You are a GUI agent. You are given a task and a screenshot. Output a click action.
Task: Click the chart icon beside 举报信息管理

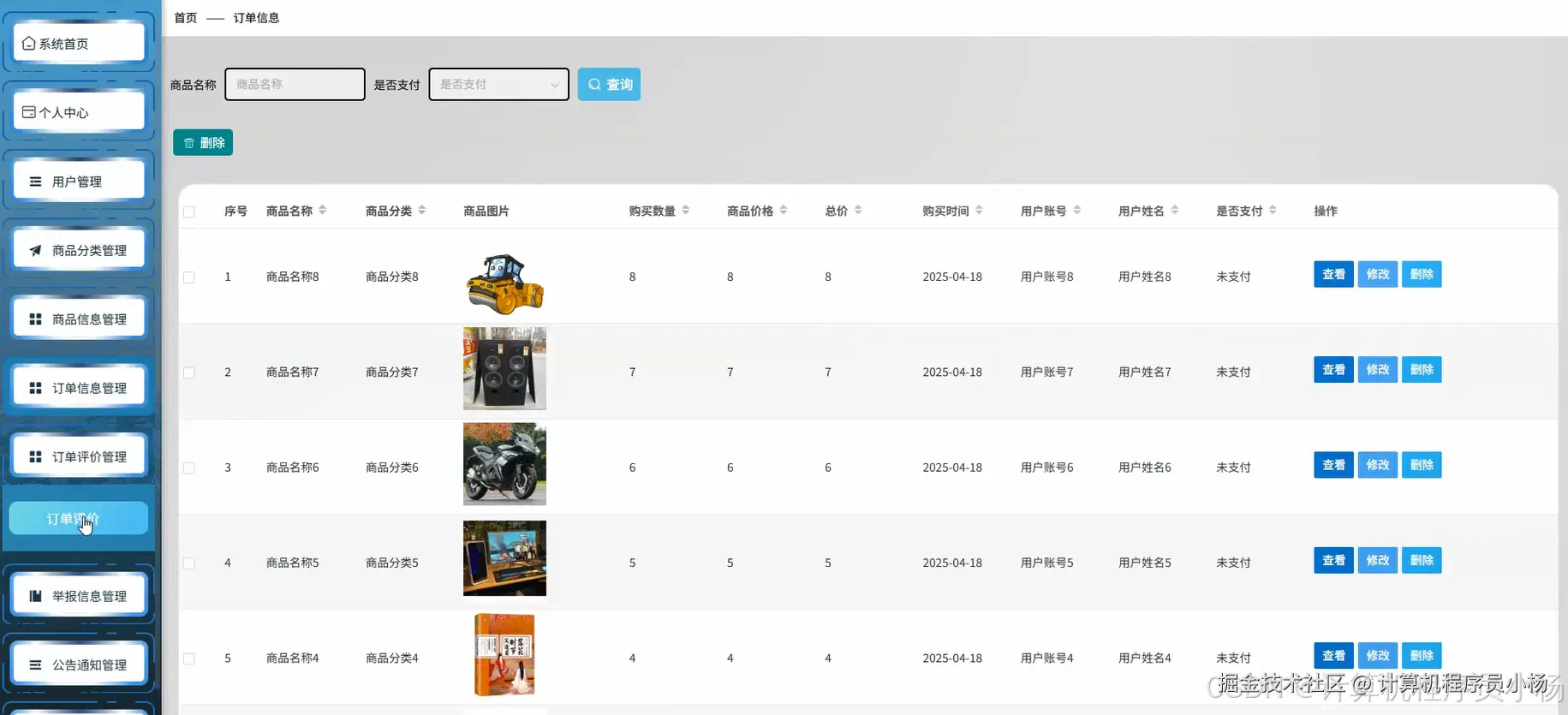(35, 596)
